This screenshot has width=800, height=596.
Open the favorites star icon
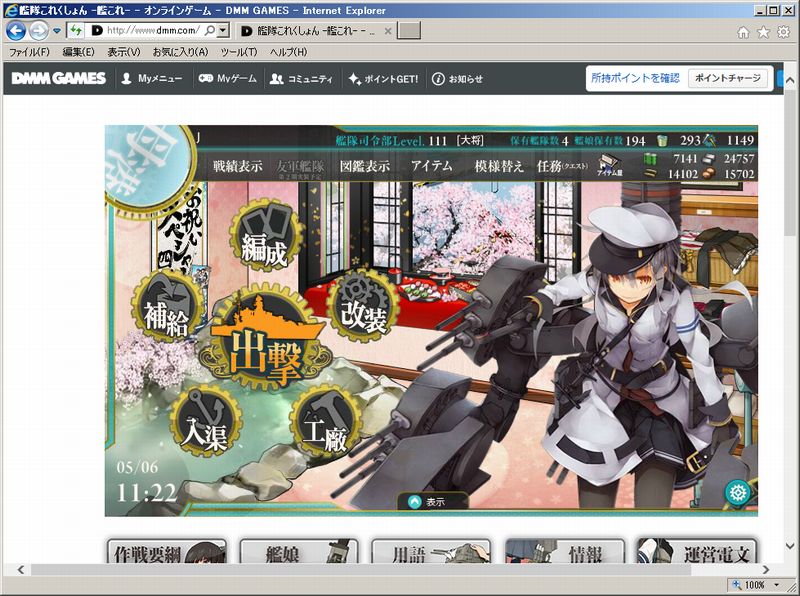(763, 33)
